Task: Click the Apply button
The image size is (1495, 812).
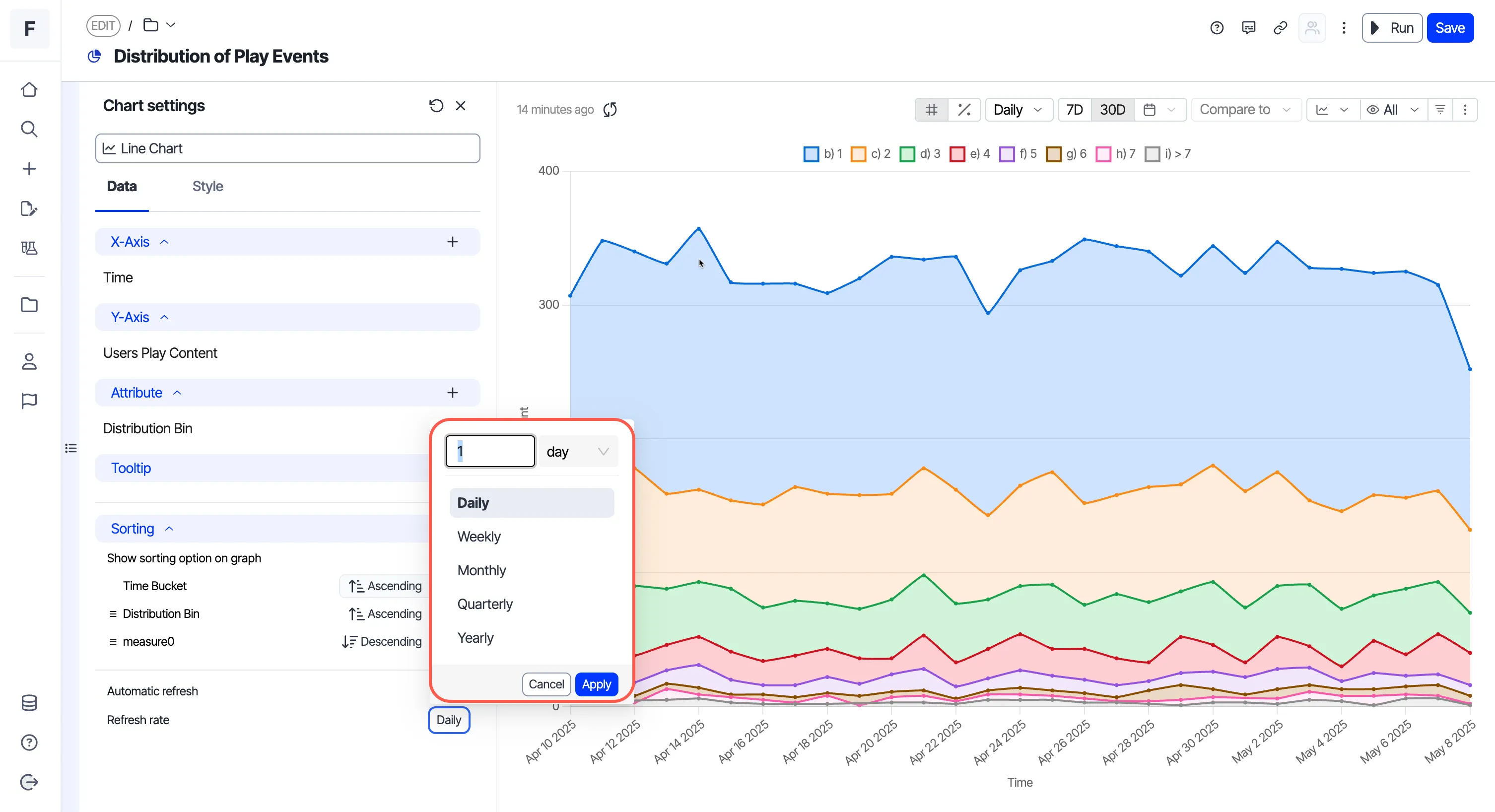Action: point(596,684)
